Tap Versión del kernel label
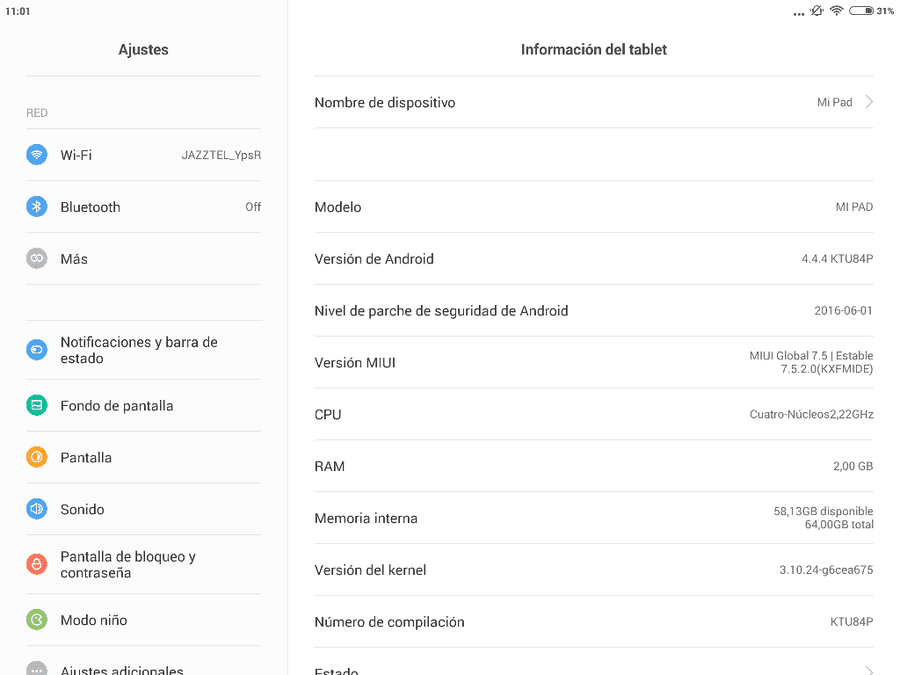This screenshot has width=900, height=675. 370,570
